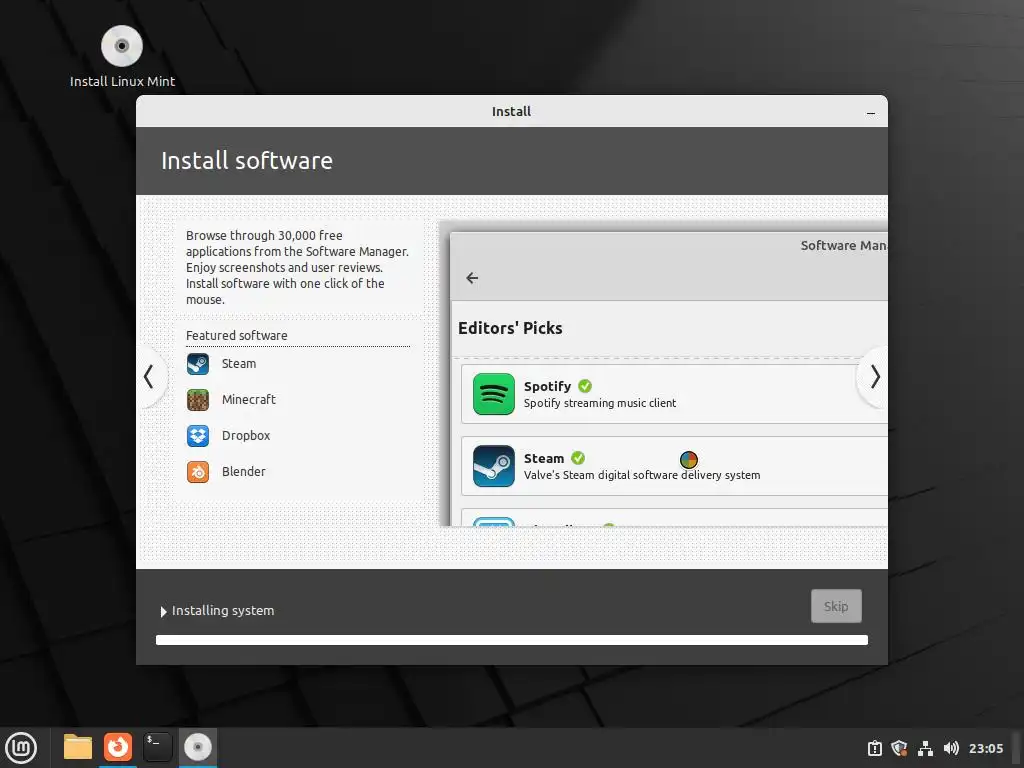Click the Minecraft icon in Featured software
Screen dimensions: 1024x768
(198, 400)
